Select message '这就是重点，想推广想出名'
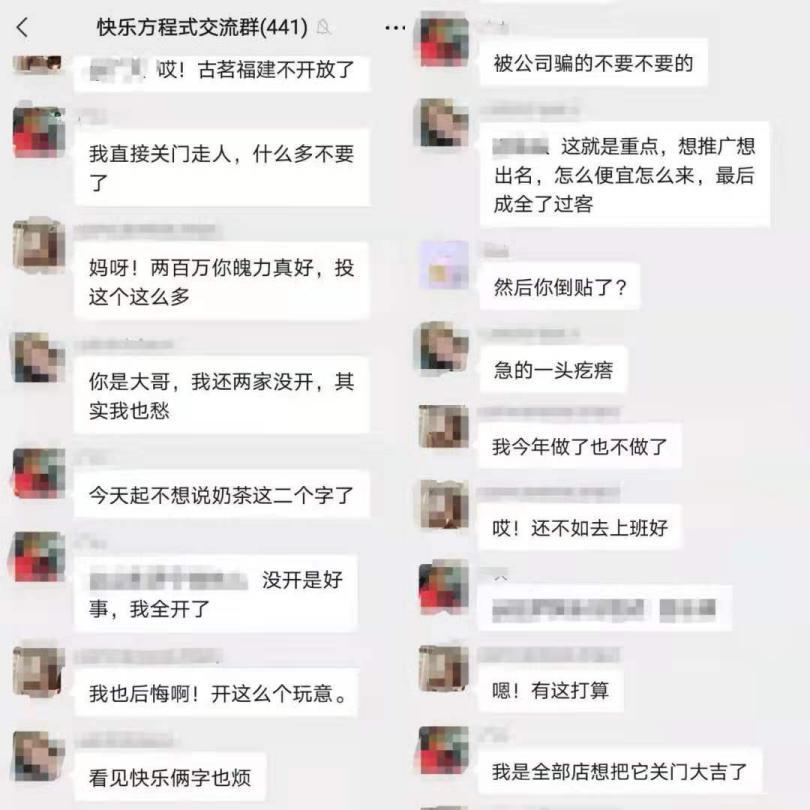 click(625, 175)
